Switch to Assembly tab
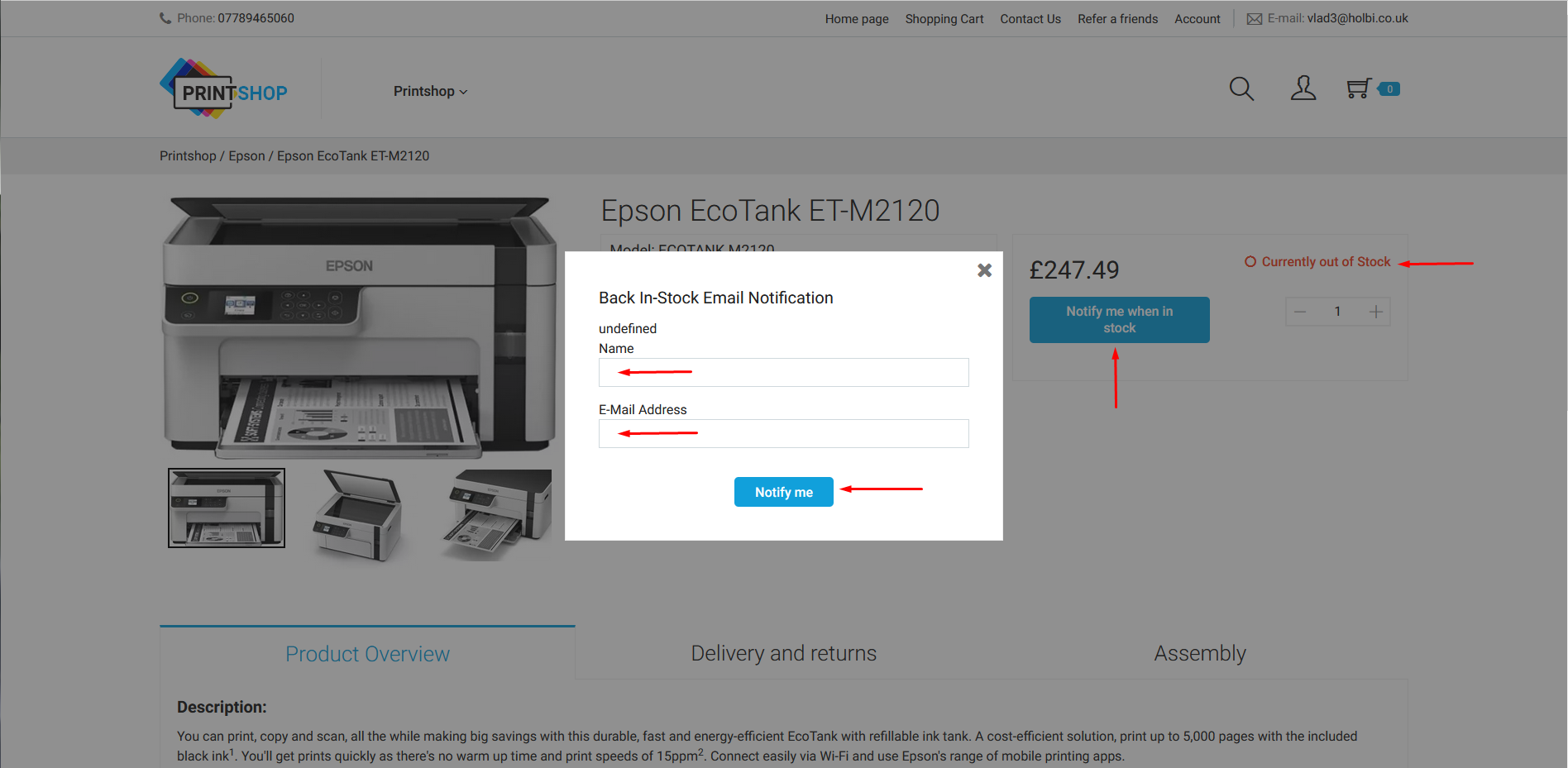Image resolution: width=1568 pixels, height=768 pixels. click(x=1199, y=653)
